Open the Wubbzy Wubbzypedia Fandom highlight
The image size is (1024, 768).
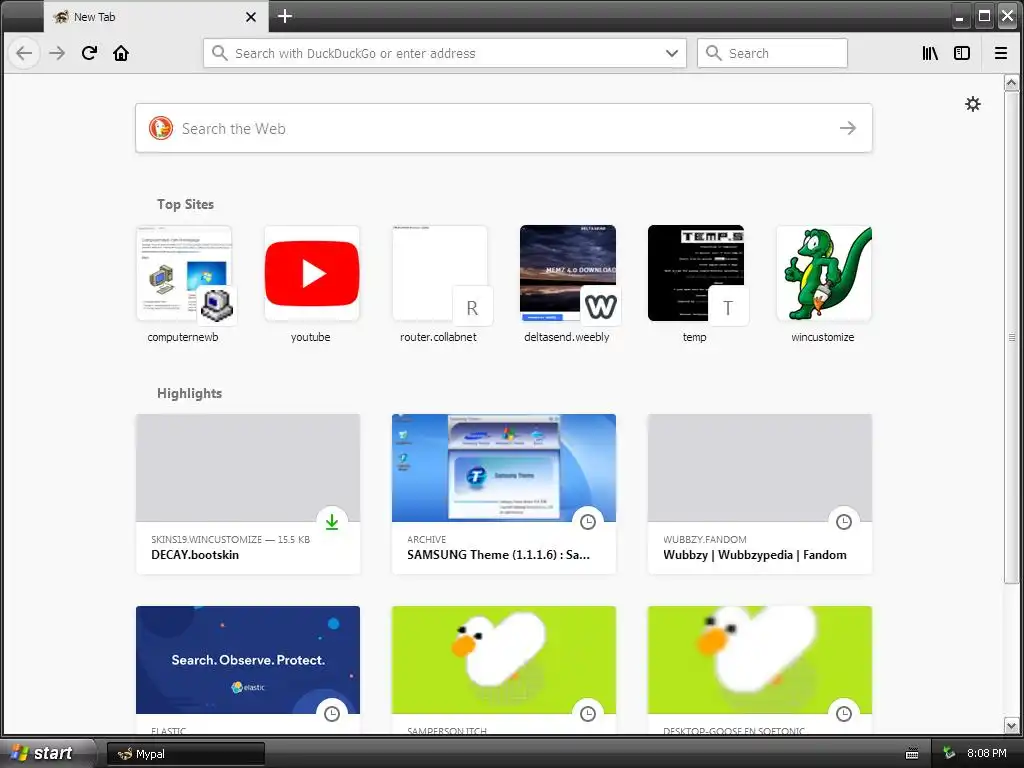click(760, 494)
